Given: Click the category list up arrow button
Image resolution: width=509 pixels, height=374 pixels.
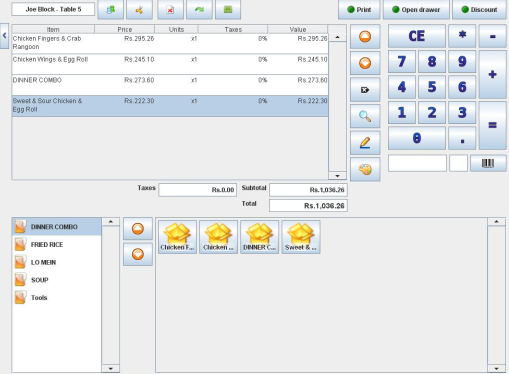Looking at the screenshot, I should click(x=138, y=229).
